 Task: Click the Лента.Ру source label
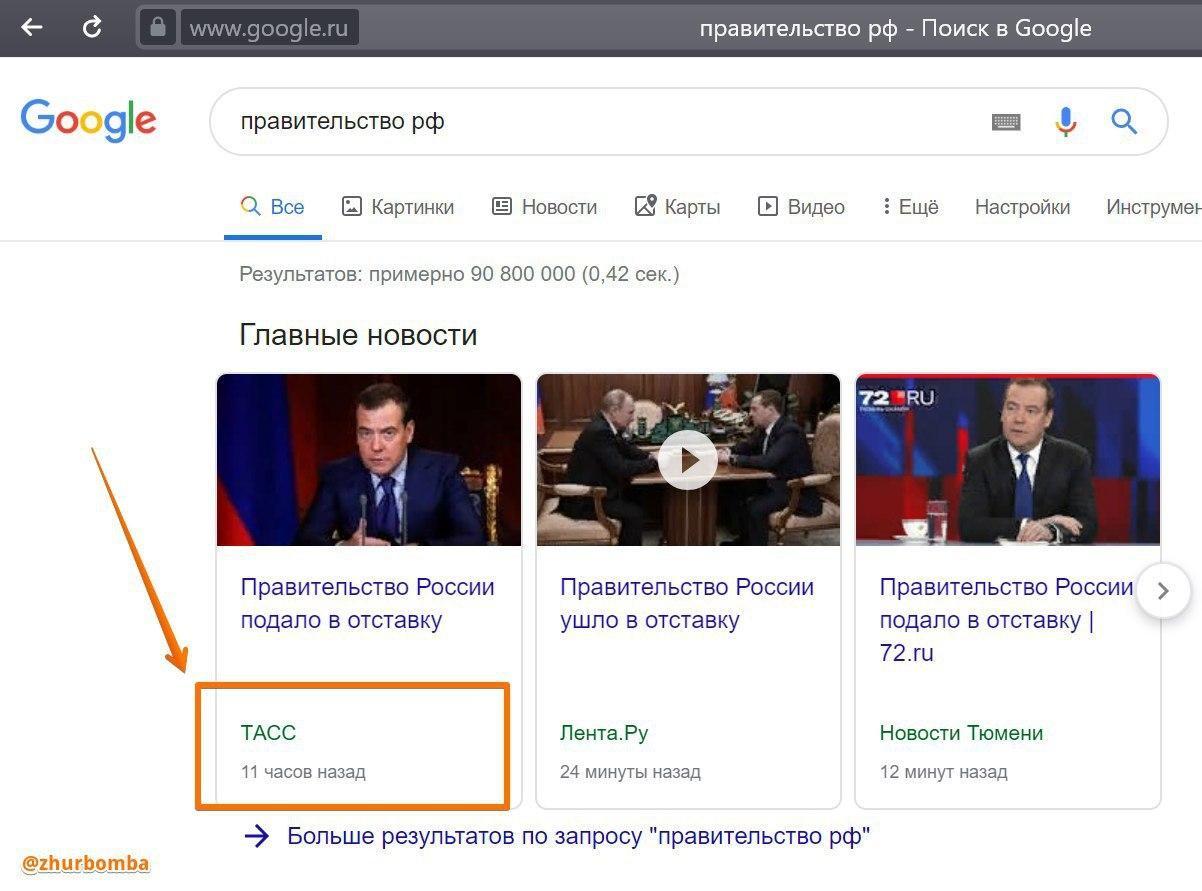coord(604,733)
